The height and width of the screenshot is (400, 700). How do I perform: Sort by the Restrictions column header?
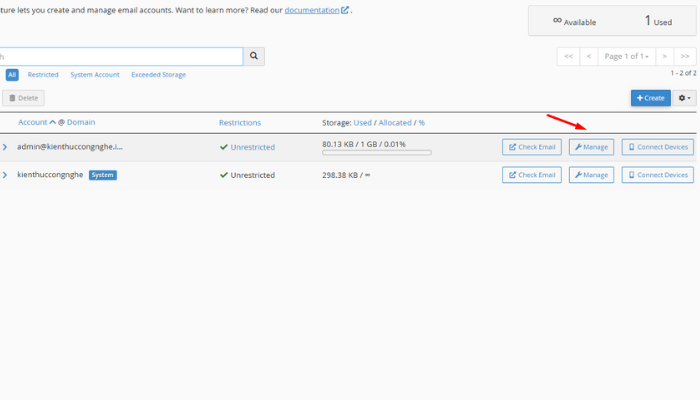[x=240, y=123]
